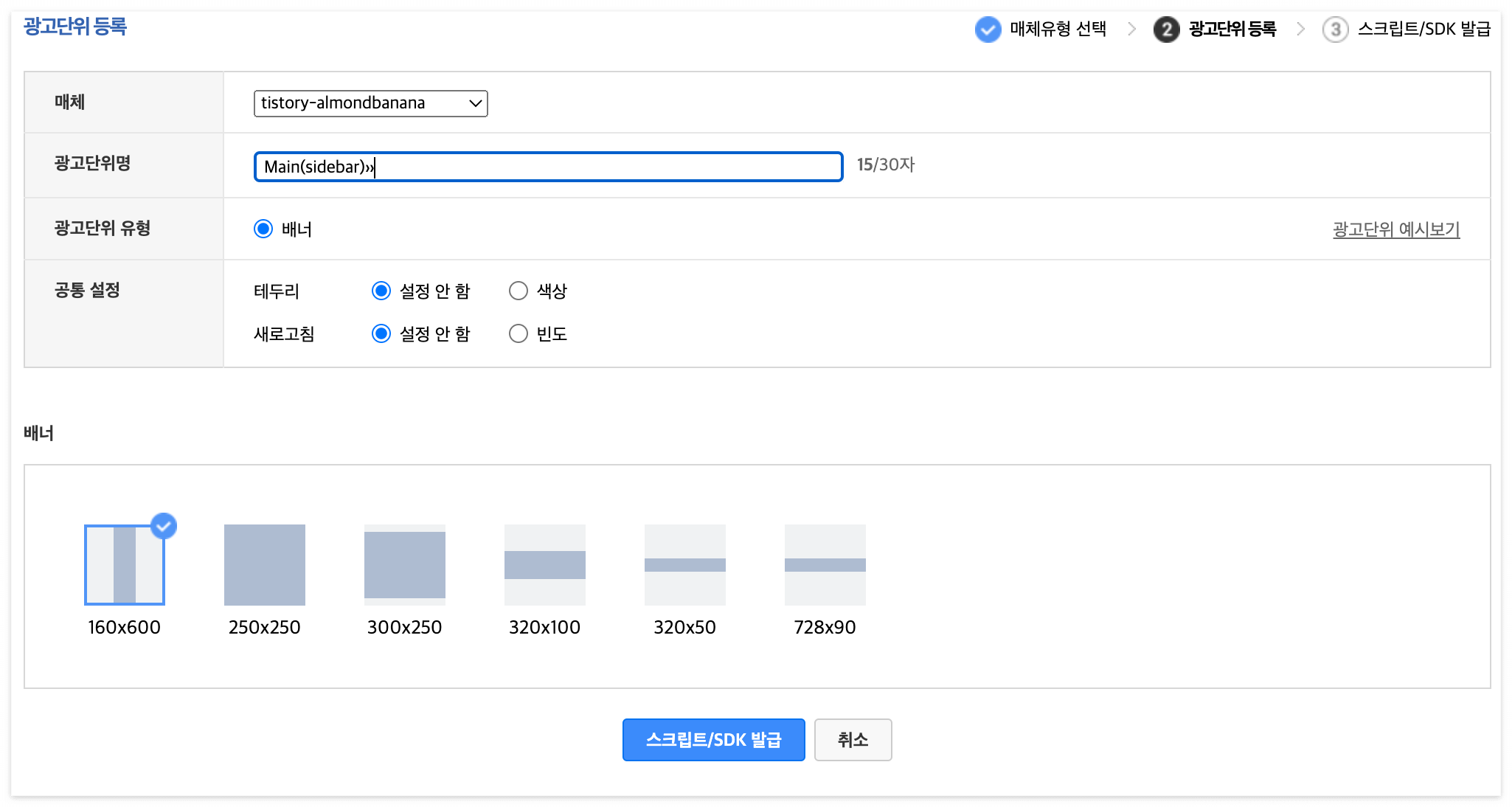
Task: Click the blue checkmark badge on 160x600
Action: (164, 526)
